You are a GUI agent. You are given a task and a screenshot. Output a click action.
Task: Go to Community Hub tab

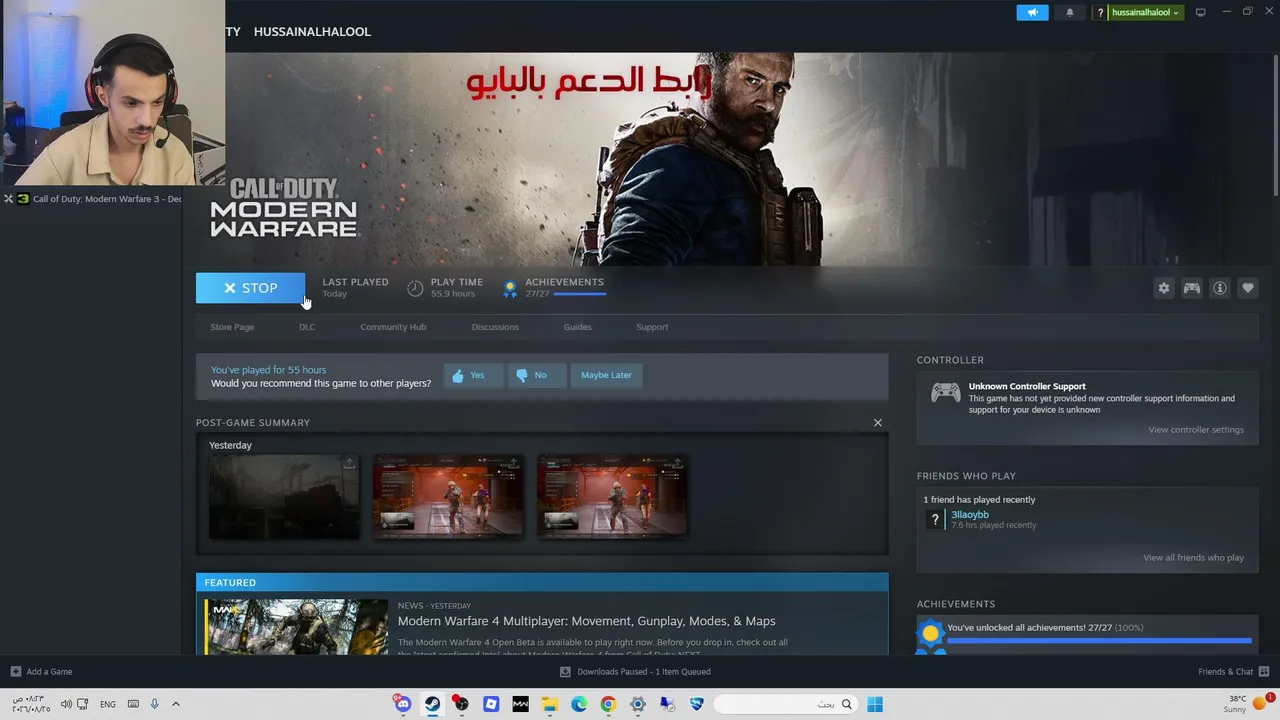pyautogui.click(x=393, y=327)
